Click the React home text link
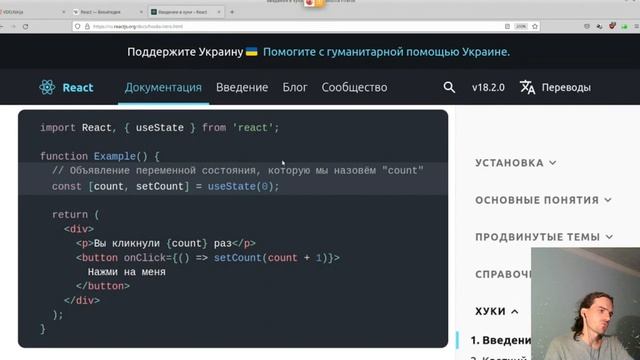The height and width of the screenshot is (360, 640). coord(78,87)
